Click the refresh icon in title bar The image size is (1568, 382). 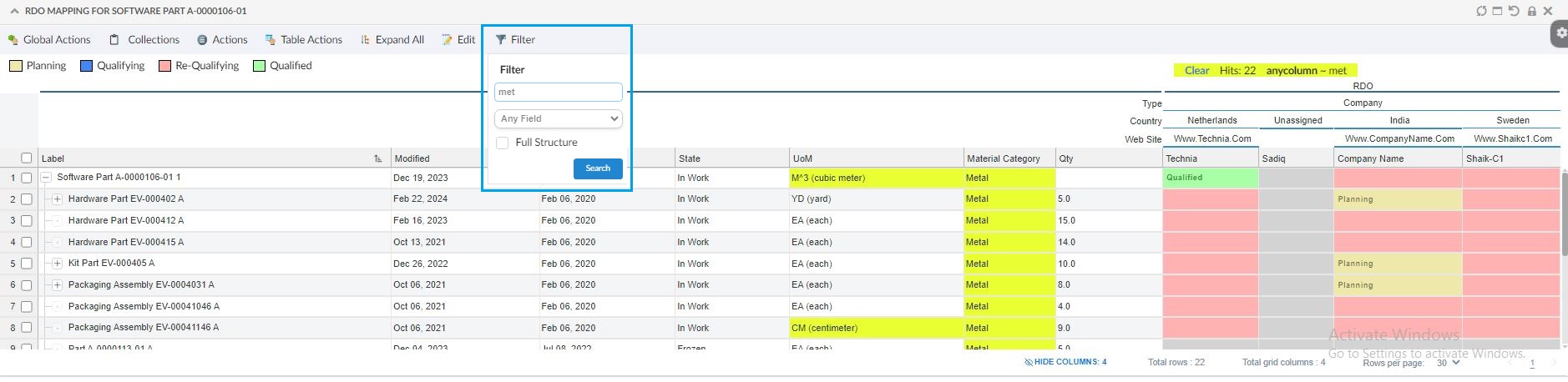point(1481,11)
